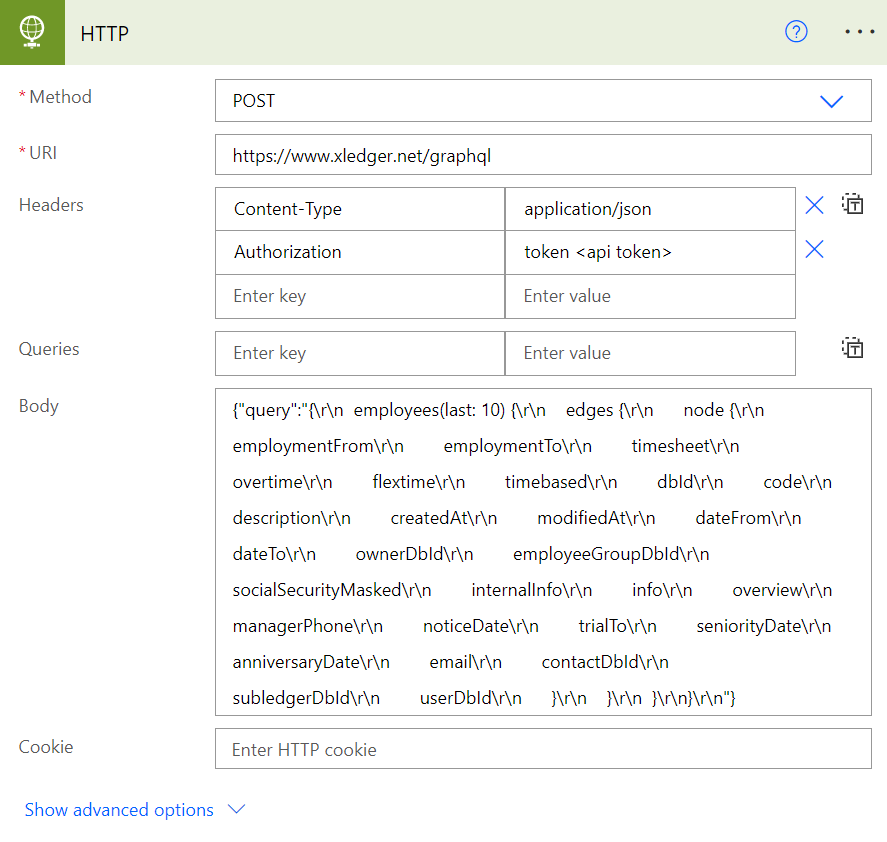This screenshot has height=842, width=887.
Task: Click inside the Body query text area
Action: [x=543, y=552]
